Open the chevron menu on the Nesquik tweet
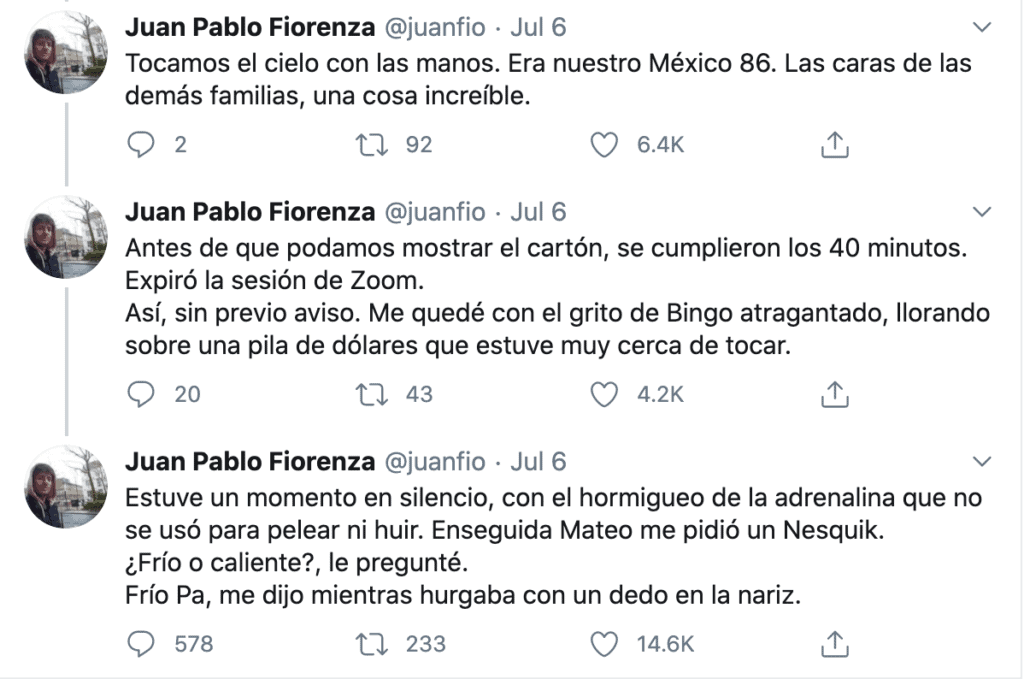The width and height of the screenshot is (1024, 679). [984, 461]
